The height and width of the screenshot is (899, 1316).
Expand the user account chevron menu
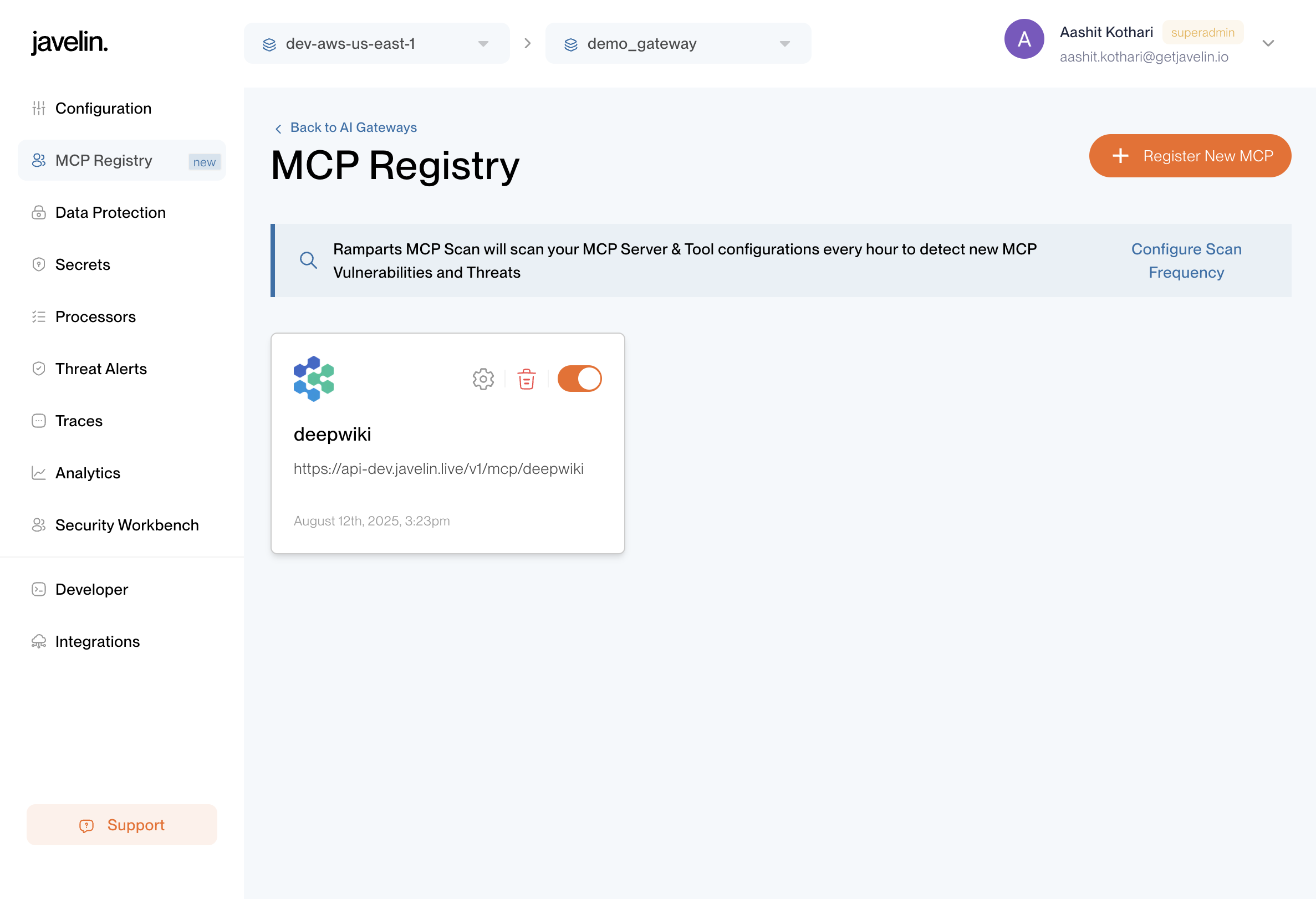tap(1268, 44)
